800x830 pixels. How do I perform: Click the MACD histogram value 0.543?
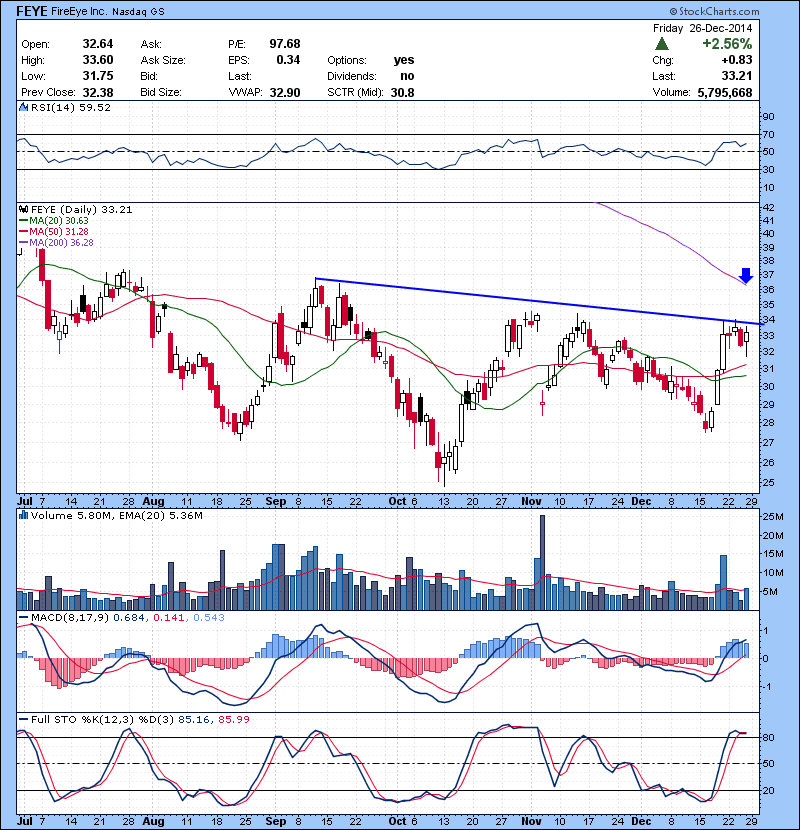(209, 617)
